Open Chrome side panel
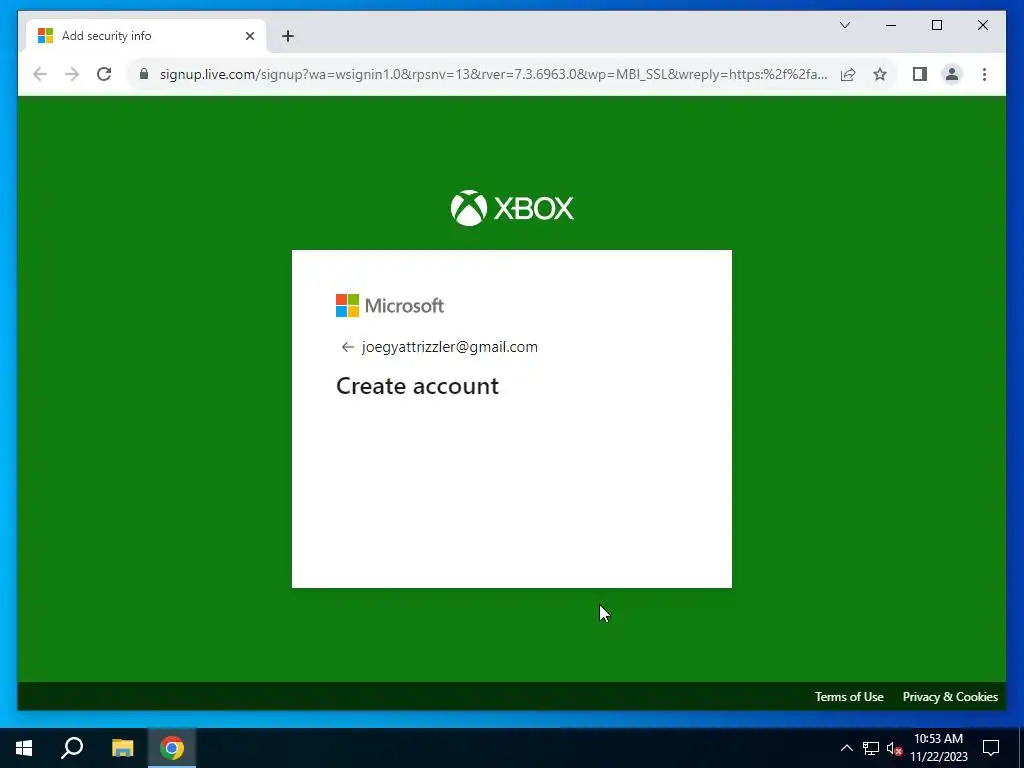 [x=920, y=74]
